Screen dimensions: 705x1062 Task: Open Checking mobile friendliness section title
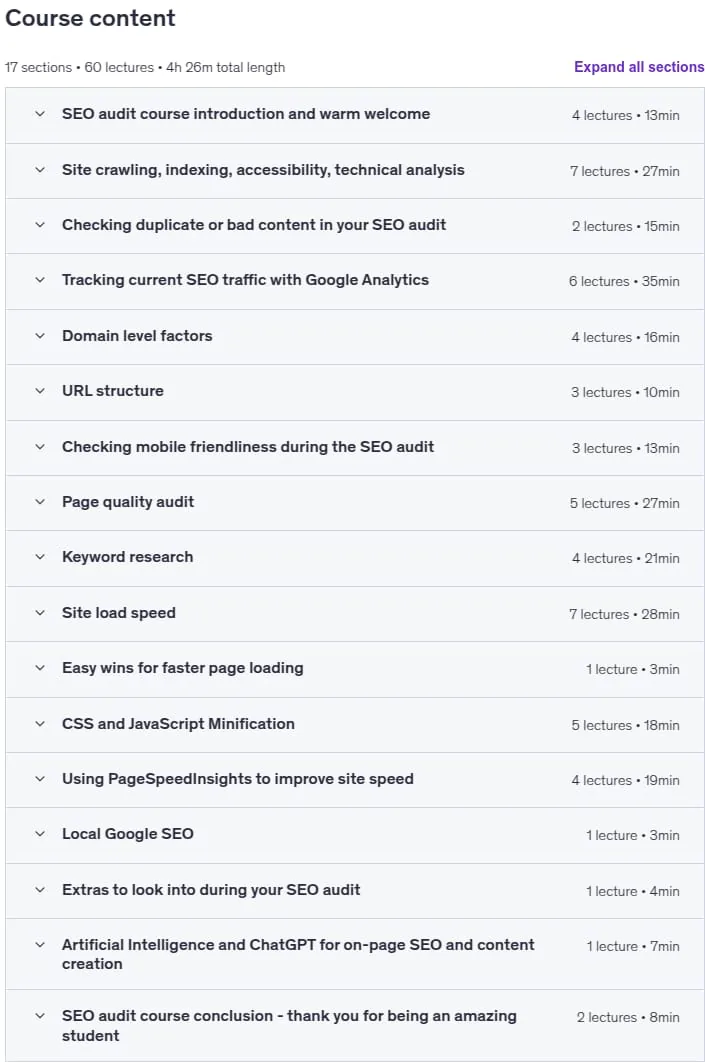[x=248, y=447]
